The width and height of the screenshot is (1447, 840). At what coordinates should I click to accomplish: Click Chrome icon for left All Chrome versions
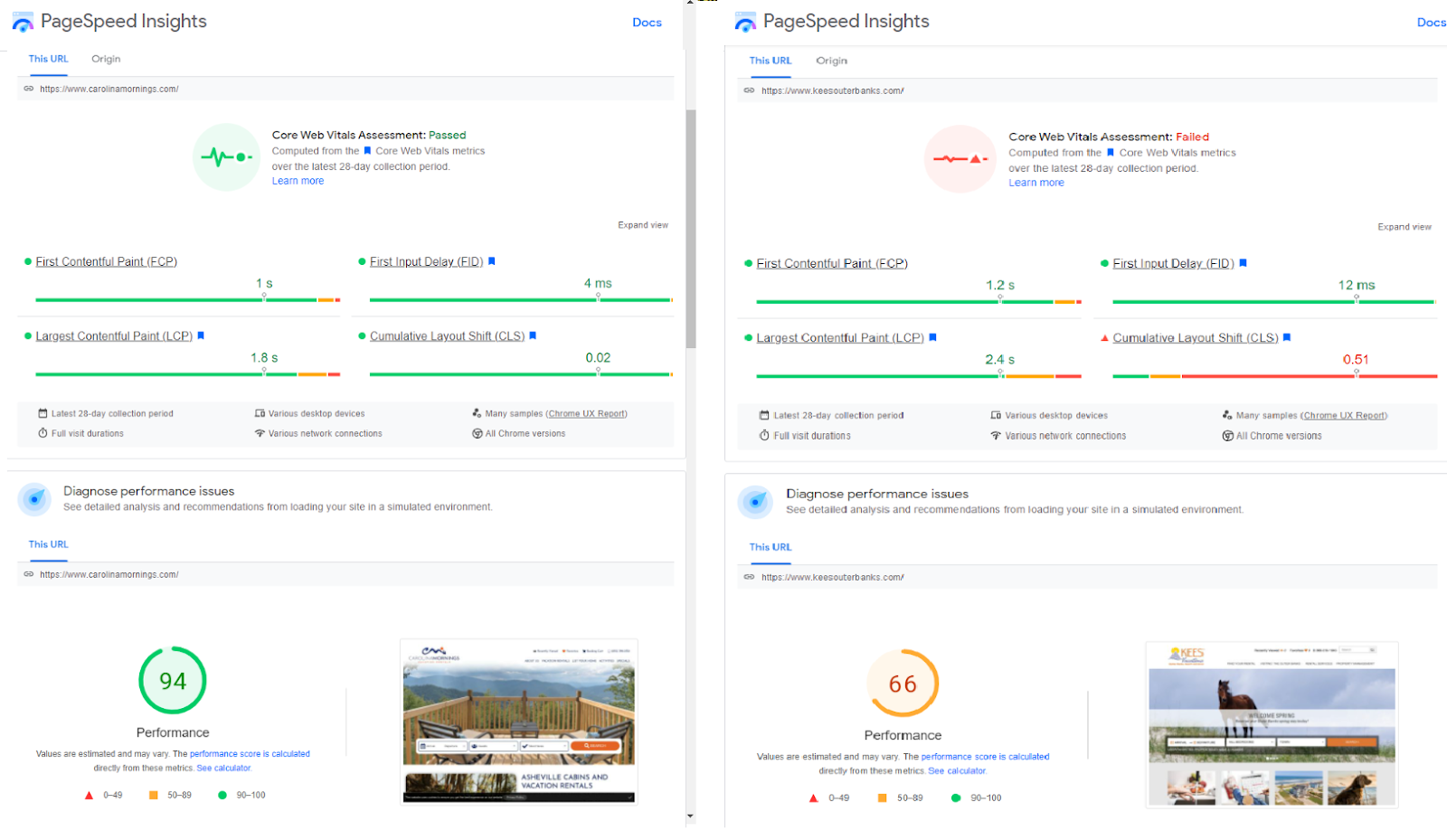477,433
